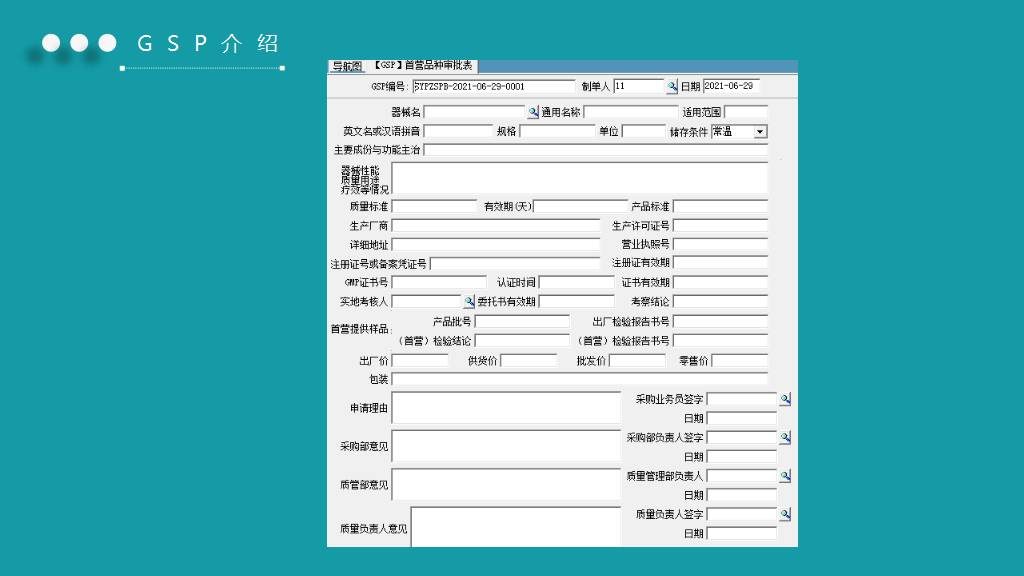Screen dimensions: 1024x576
Task: Open lookup icon beside 采购业务员签字 field
Action: [x=785, y=399]
